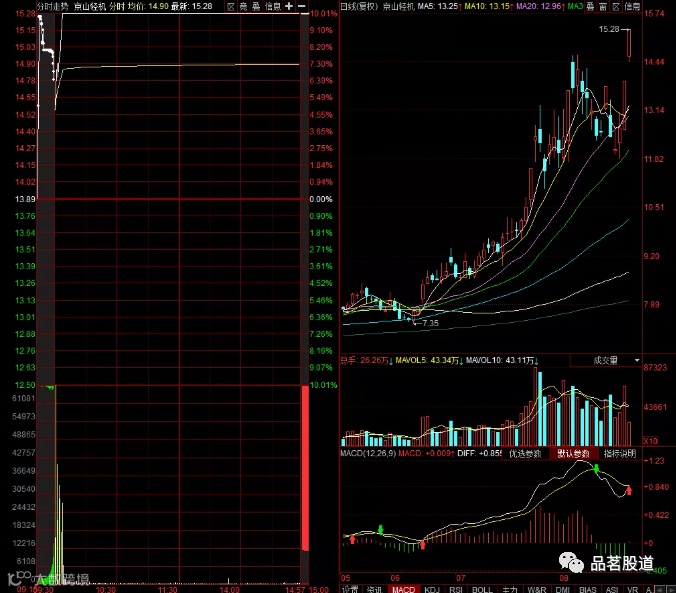The width and height of the screenshot is (676, 593).
Task: Switch to the RSI indicator tab
Action: pos(456,589)
